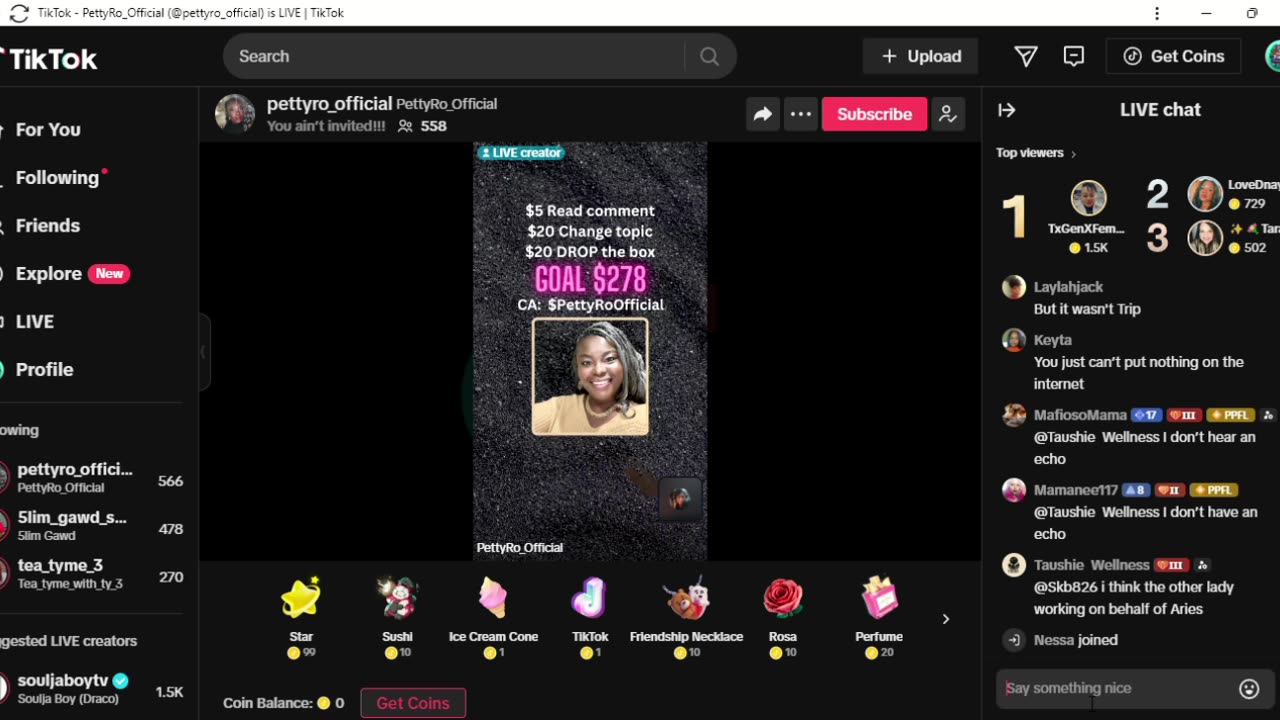Click the Keyta username in chat
1280x720 pixels.
1052,340
